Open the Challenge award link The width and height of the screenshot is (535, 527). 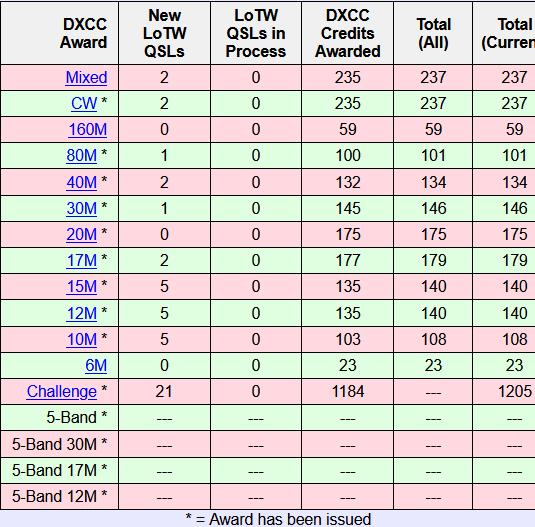point(62,391)
